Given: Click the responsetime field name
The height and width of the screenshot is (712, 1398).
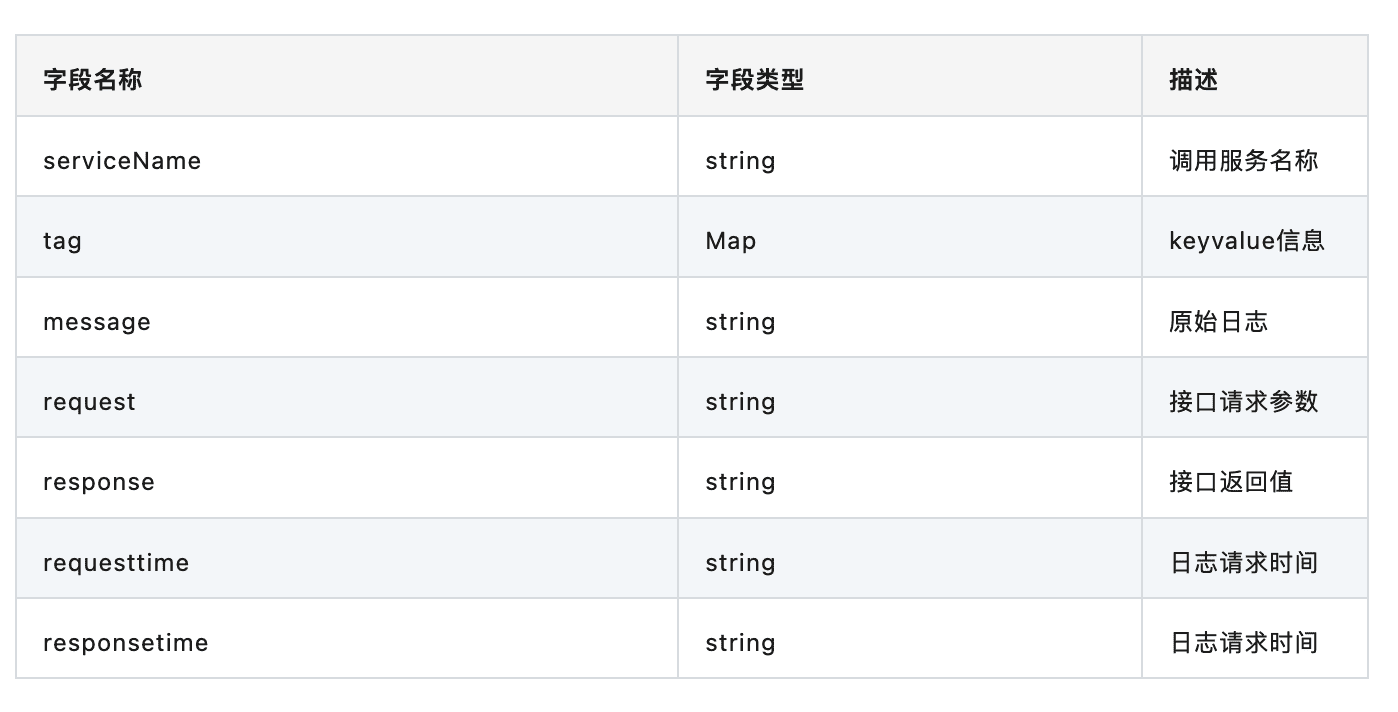Looking at the screenshot, I should coord(126,643).
